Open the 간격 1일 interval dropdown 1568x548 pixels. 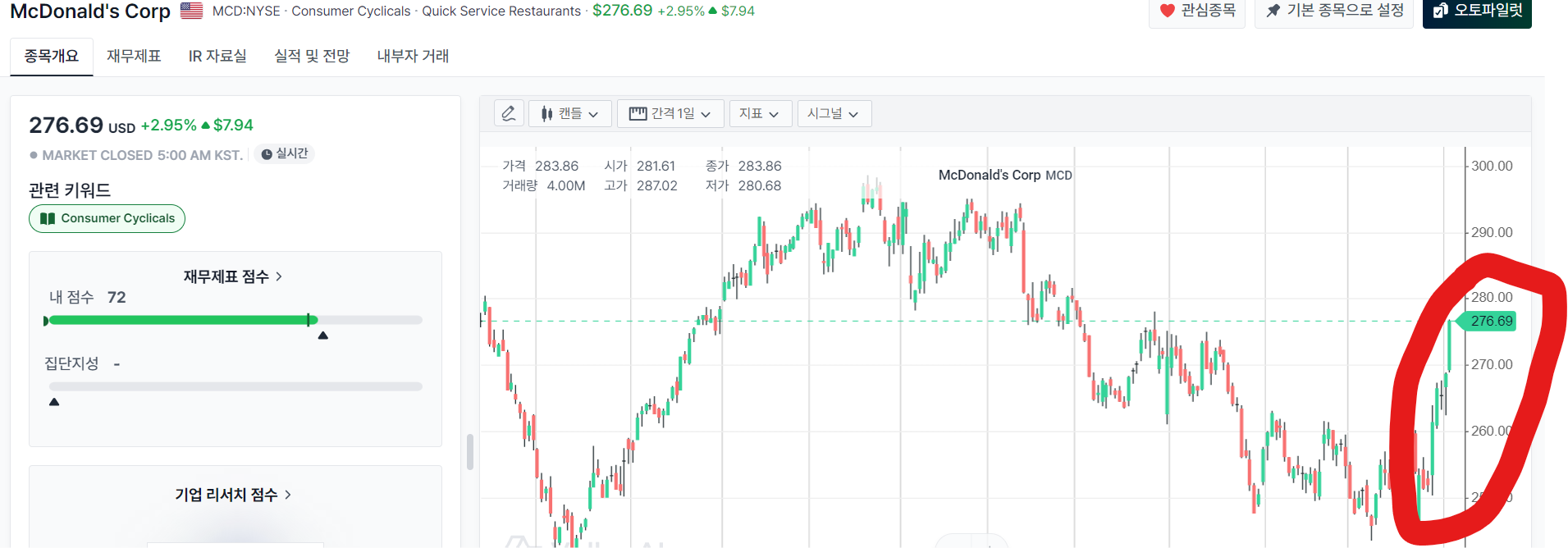[670, 113]
